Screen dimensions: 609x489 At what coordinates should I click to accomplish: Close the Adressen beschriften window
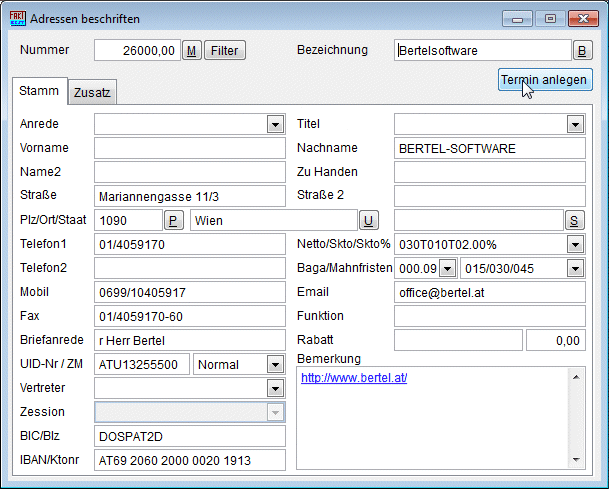[x=583, y=19]
